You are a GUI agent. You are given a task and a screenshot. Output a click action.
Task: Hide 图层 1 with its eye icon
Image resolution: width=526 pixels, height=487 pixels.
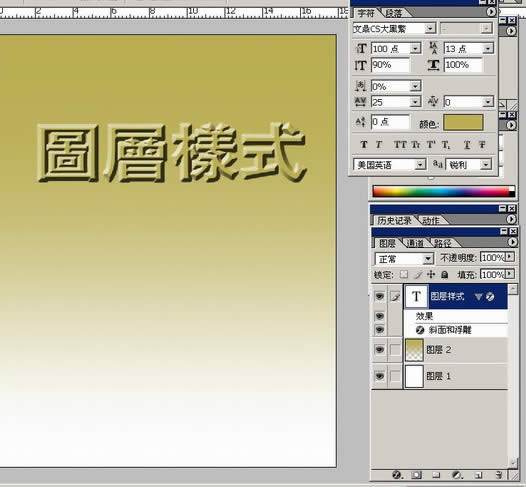[379, 376]
